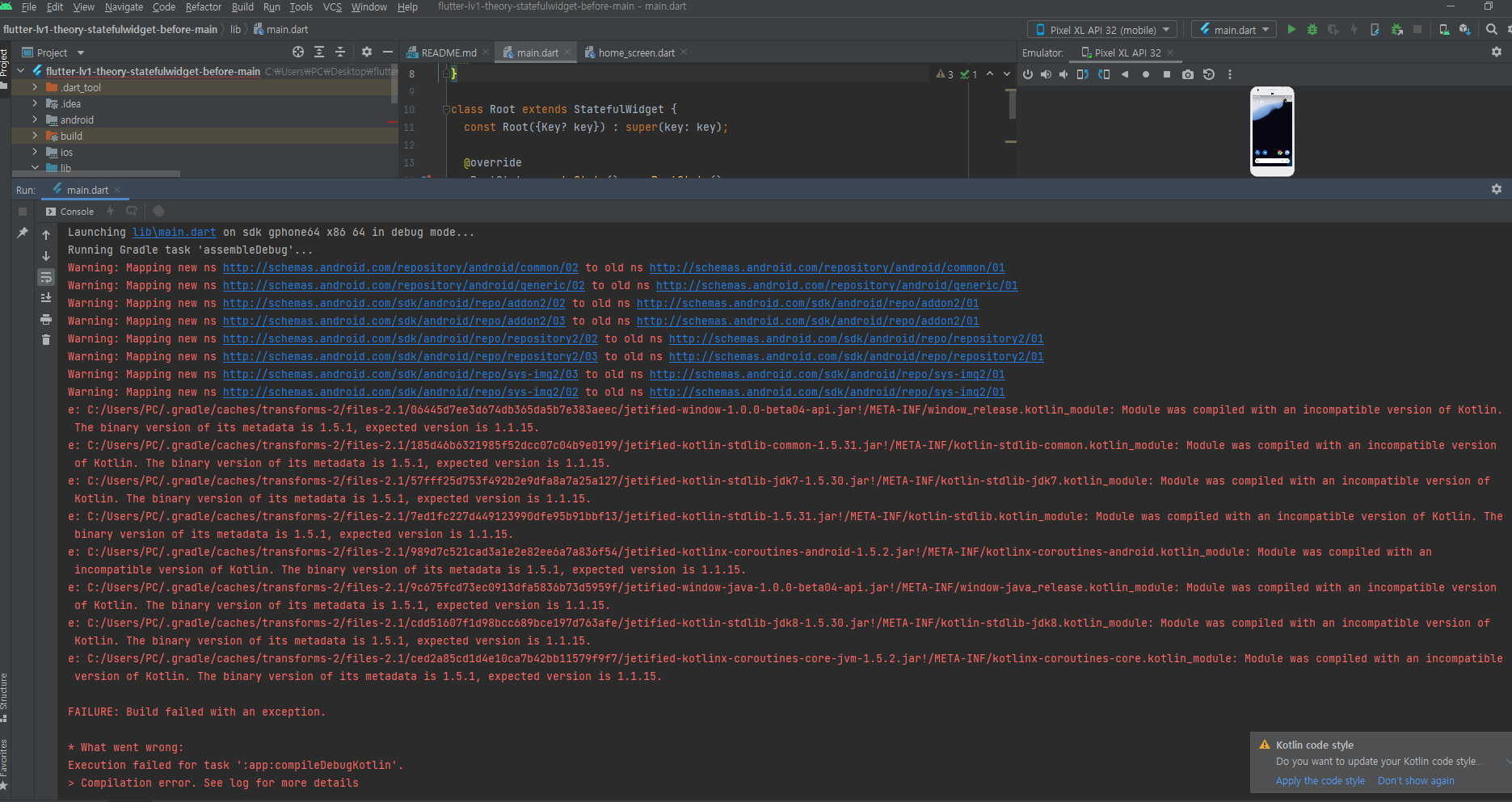Screen dimensions: 1512x802
Task: Open the Tools menu
Action: (301, 6)
